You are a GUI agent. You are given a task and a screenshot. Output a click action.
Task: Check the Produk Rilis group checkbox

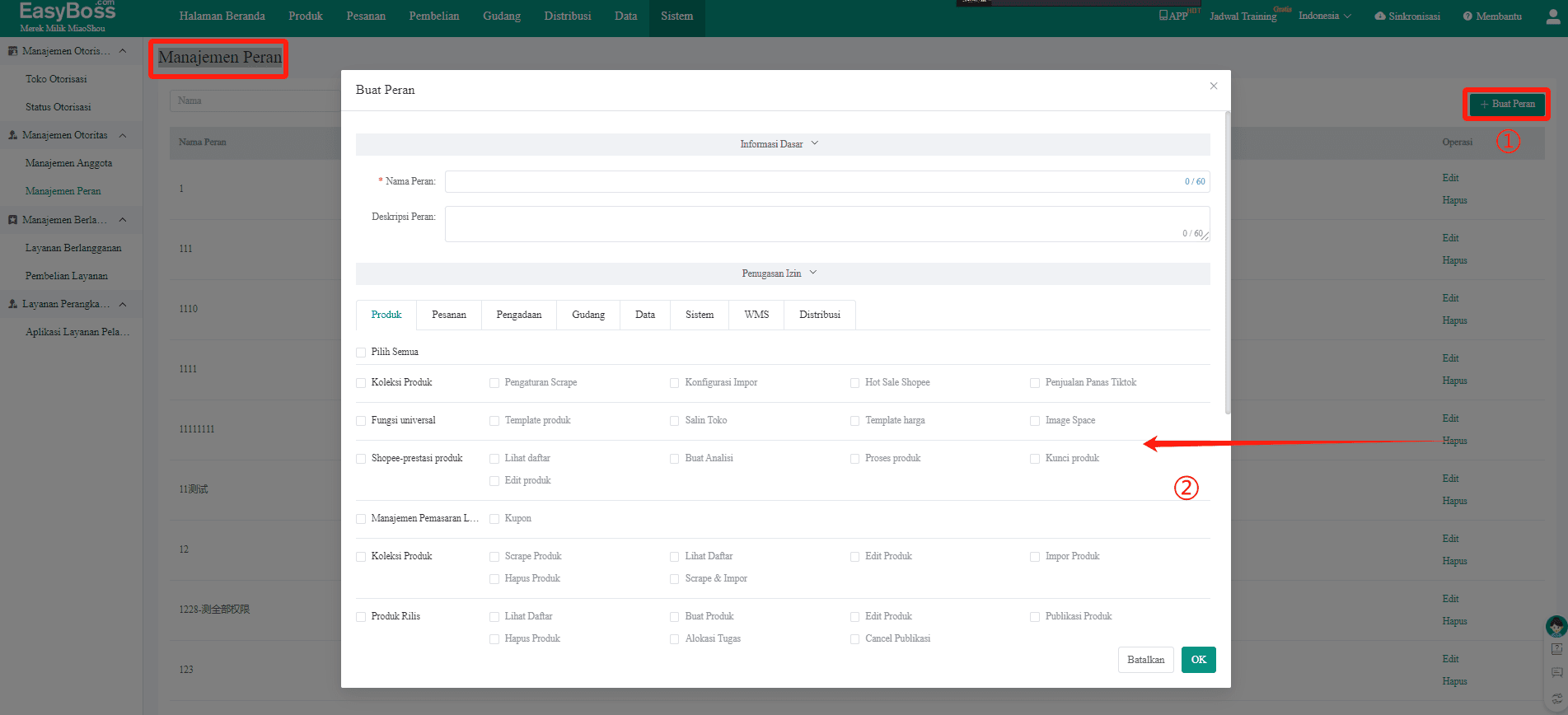click(x=361, y=617)
